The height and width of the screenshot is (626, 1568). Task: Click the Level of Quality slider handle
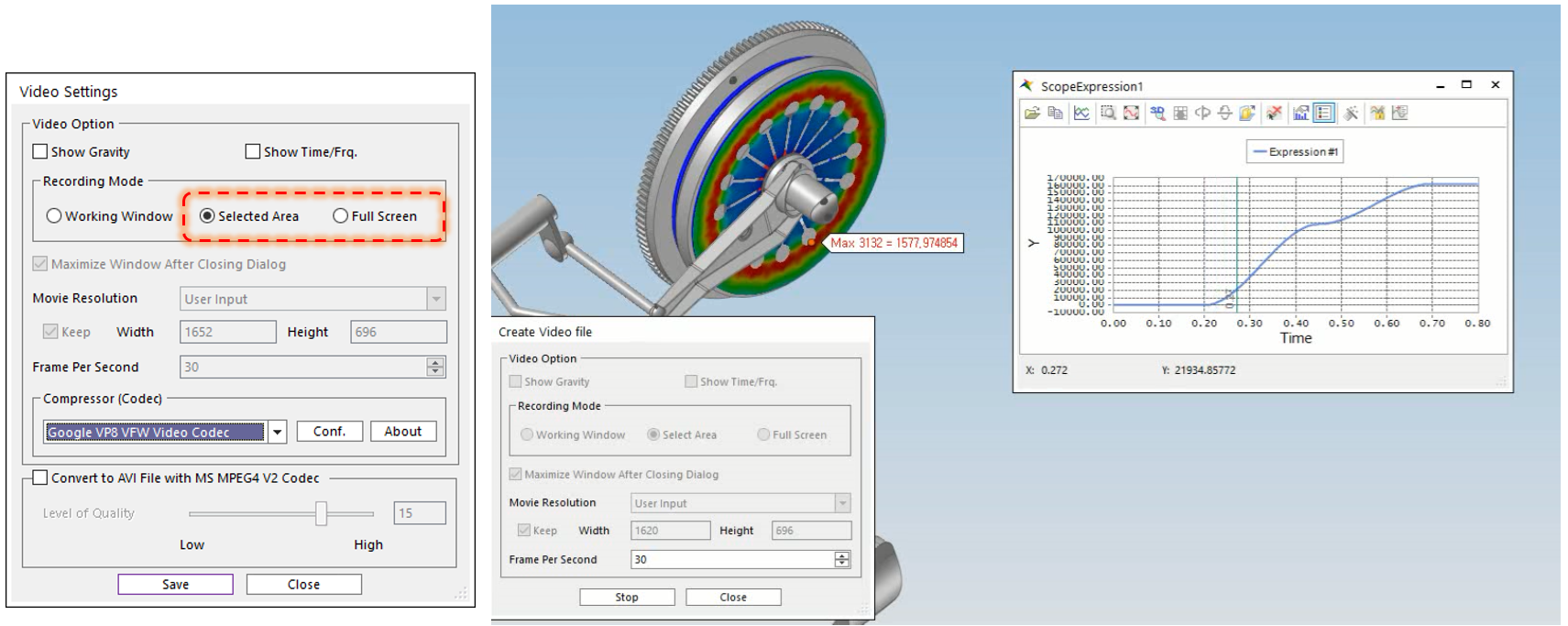tap(321, 513)
